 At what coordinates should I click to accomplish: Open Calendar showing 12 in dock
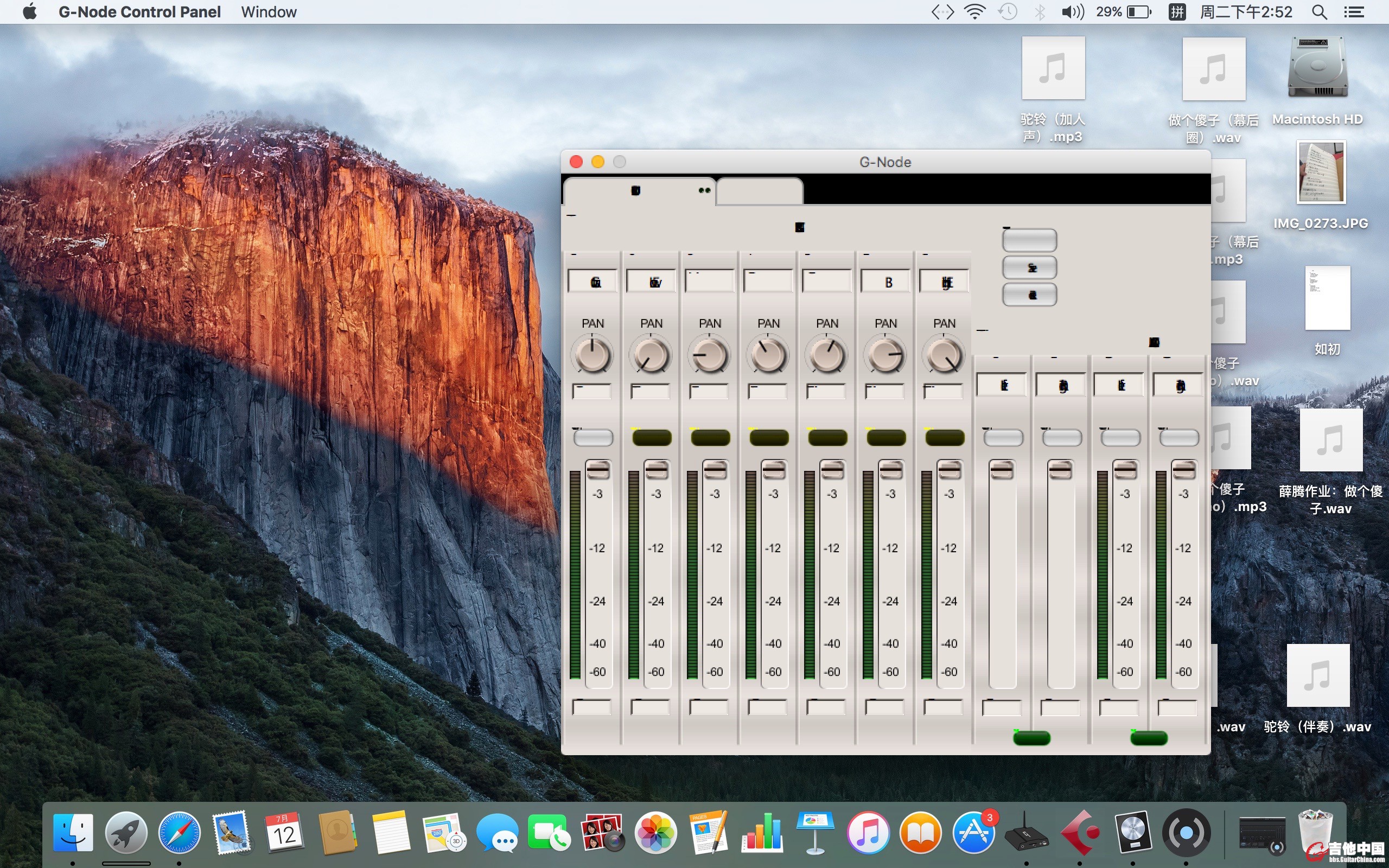(x=285, y=832)
